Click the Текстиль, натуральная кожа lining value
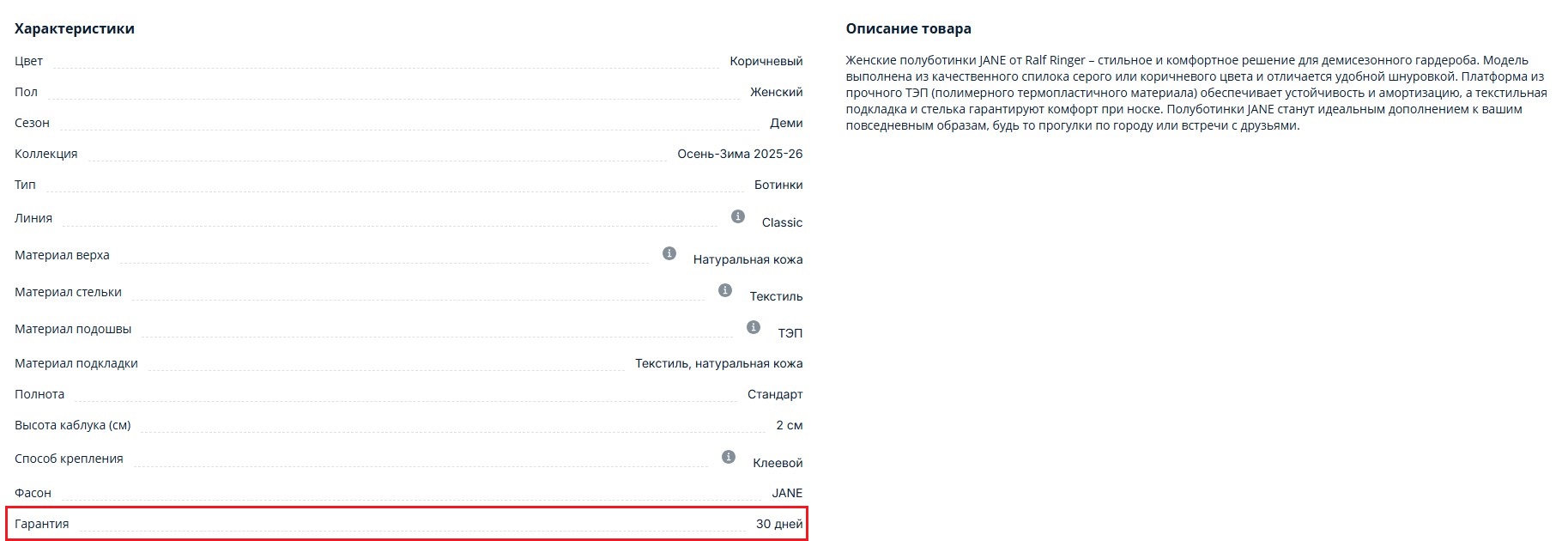The width and height of the screenshot is (1568, 541). coord(718,363)
